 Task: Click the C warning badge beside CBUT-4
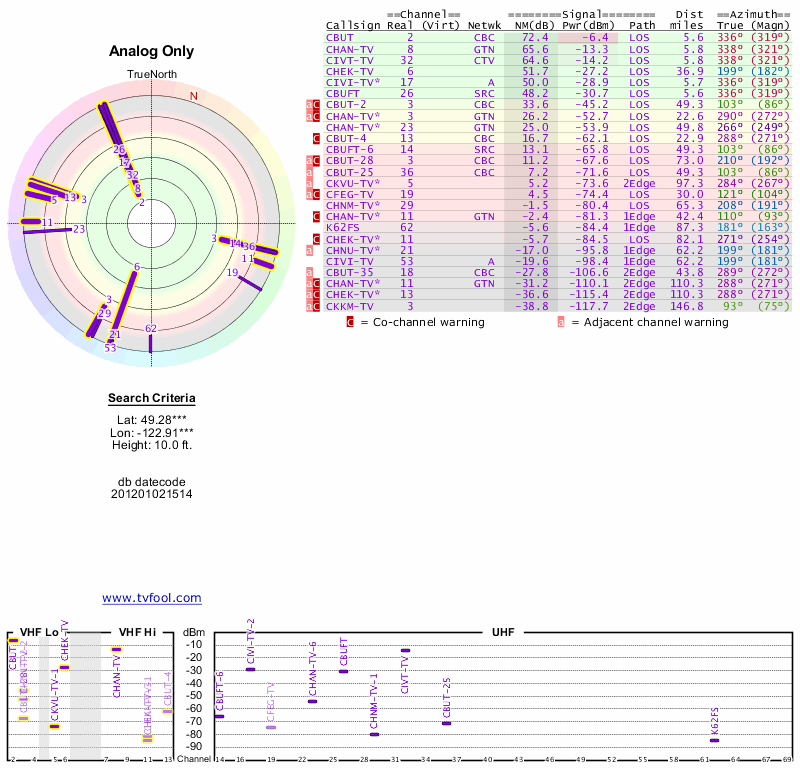click(316, 138)
